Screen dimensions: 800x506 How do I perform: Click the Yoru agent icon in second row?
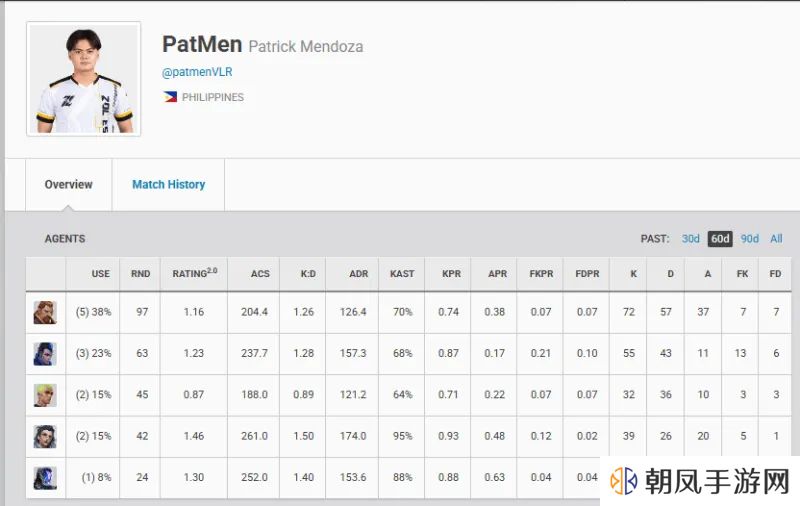pyautogui.click(x=45, y=353)
